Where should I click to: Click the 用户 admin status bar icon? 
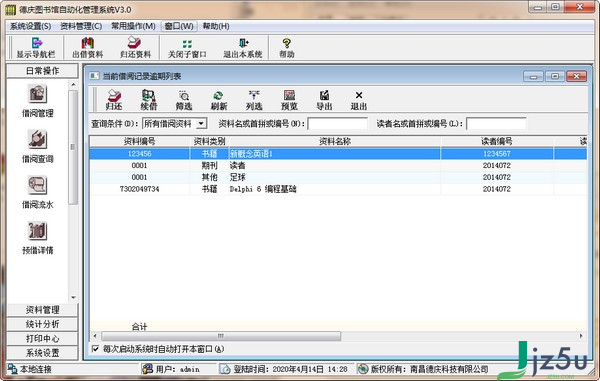click(x=147, y=369)
